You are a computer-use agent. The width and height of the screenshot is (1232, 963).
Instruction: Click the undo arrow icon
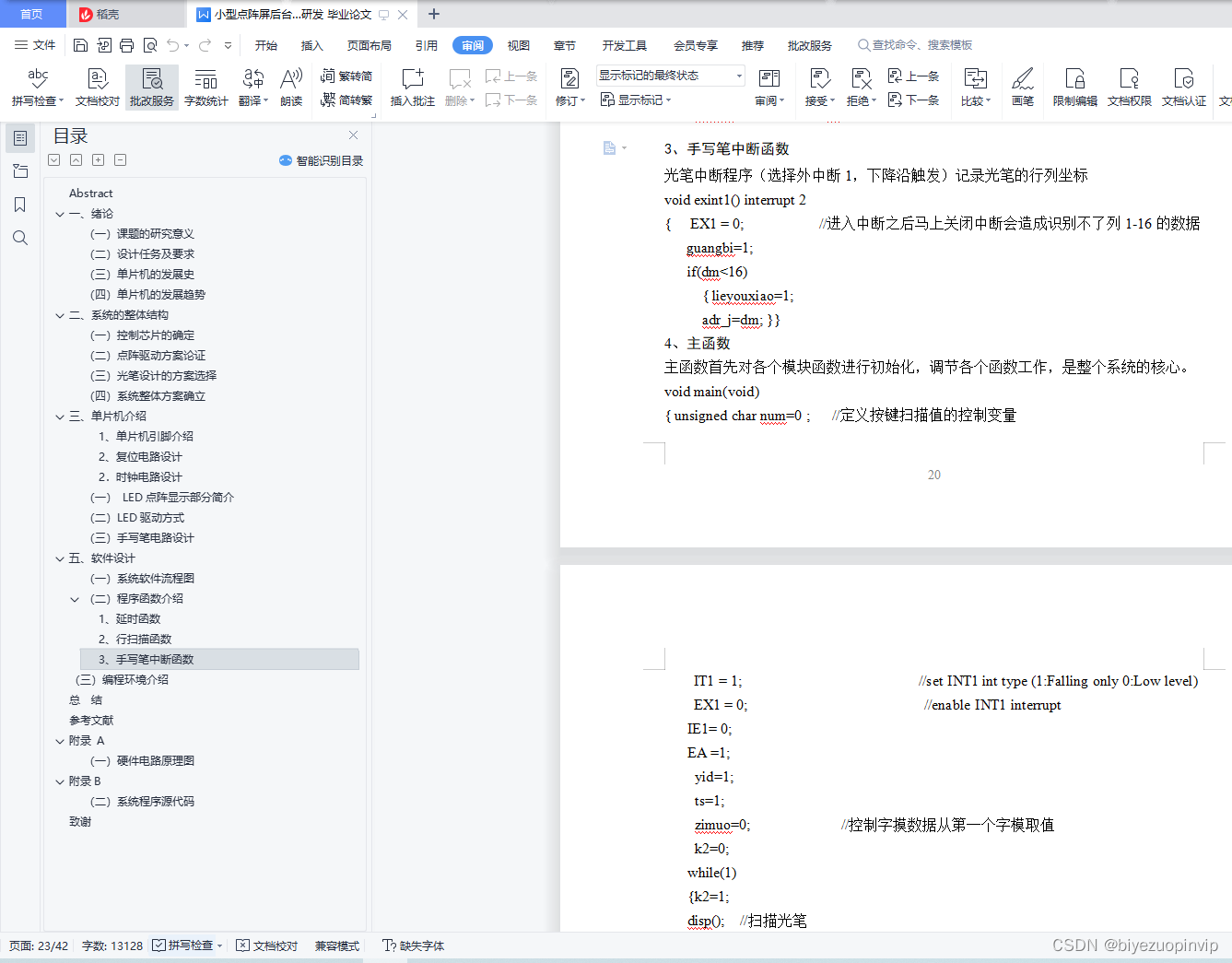(173, 45)
